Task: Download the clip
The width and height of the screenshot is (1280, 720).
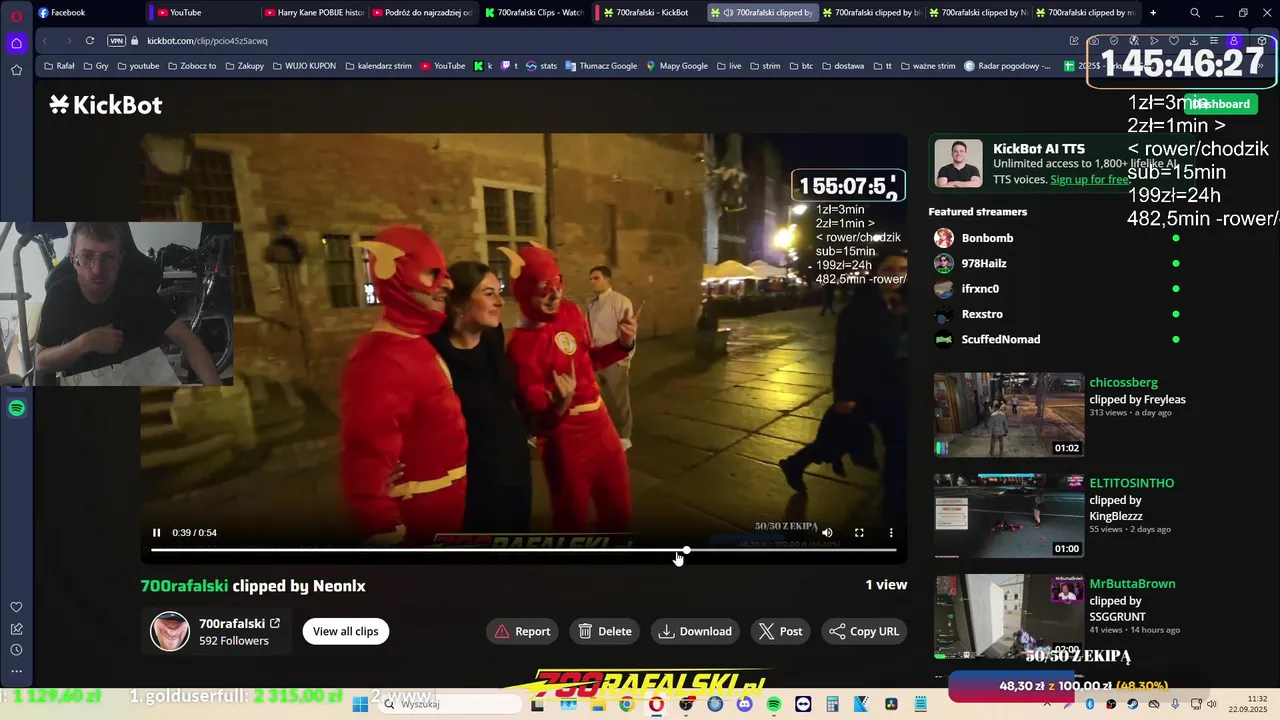Action: (695, 631)
